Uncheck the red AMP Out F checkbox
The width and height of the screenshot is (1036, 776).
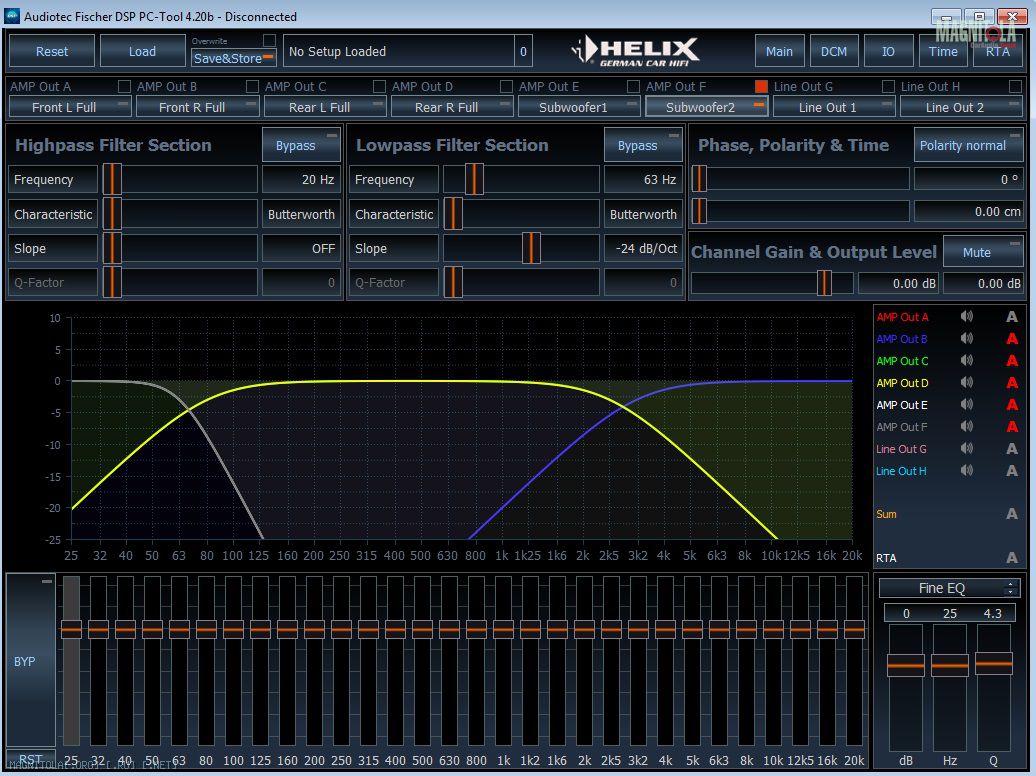pos(761,87)
